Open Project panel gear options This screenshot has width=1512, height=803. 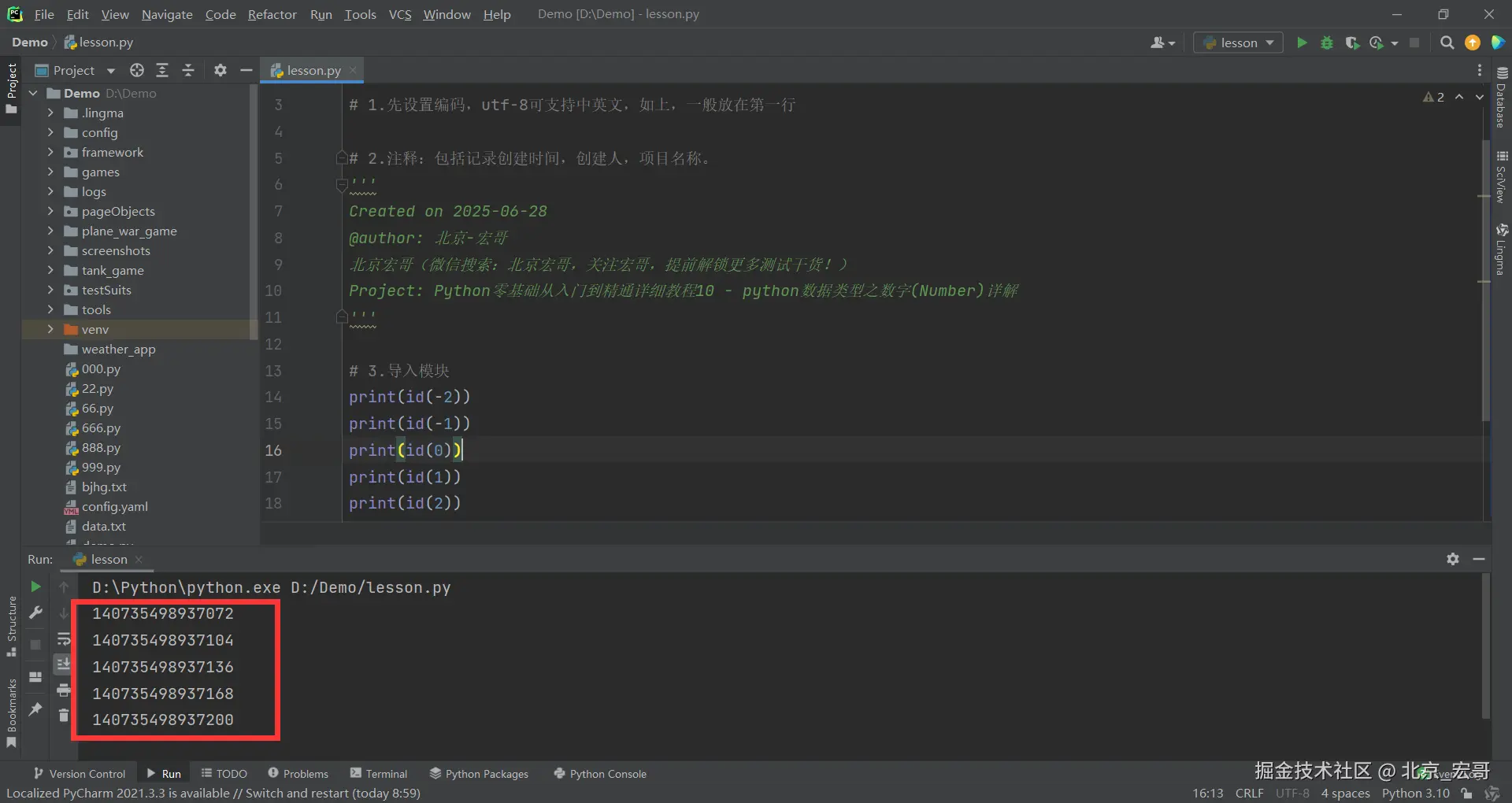pyautogui.click(x=220, y=70)
